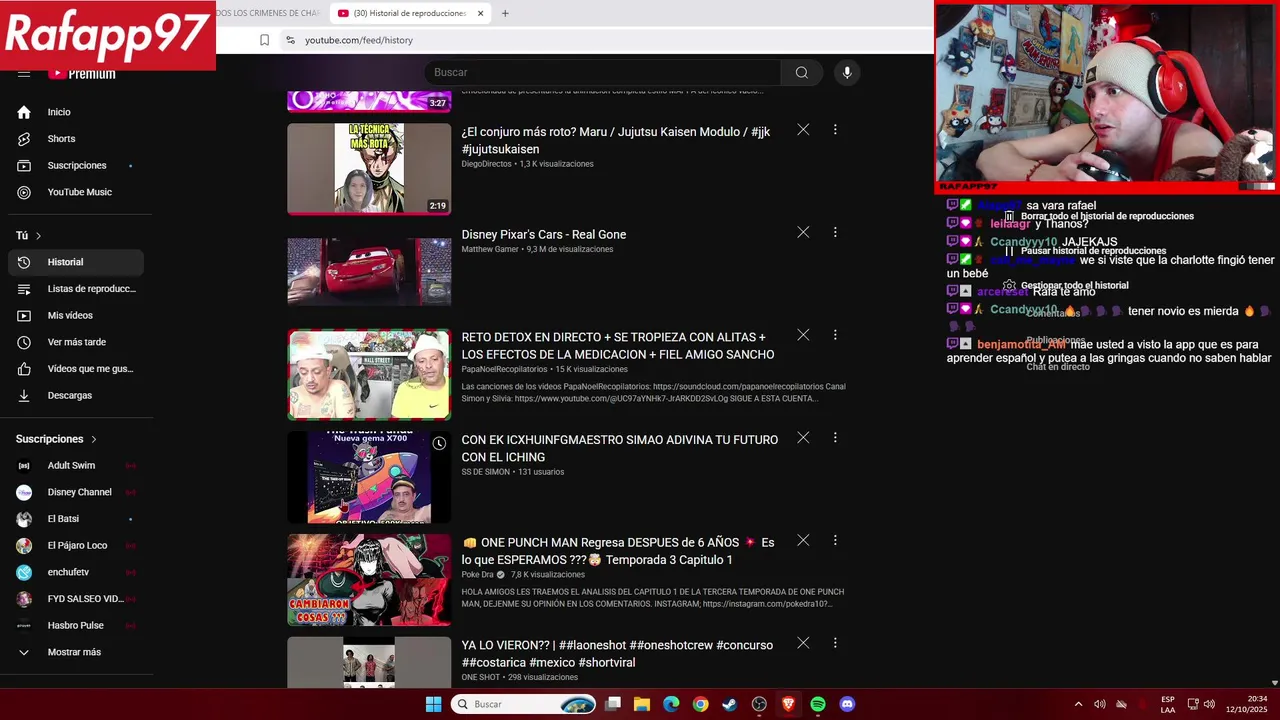Image resolution: width=1280 pixels, height=720 pixels.
Task: Open DiegoDirectos channel link
Action: click(x=486, y=164)
